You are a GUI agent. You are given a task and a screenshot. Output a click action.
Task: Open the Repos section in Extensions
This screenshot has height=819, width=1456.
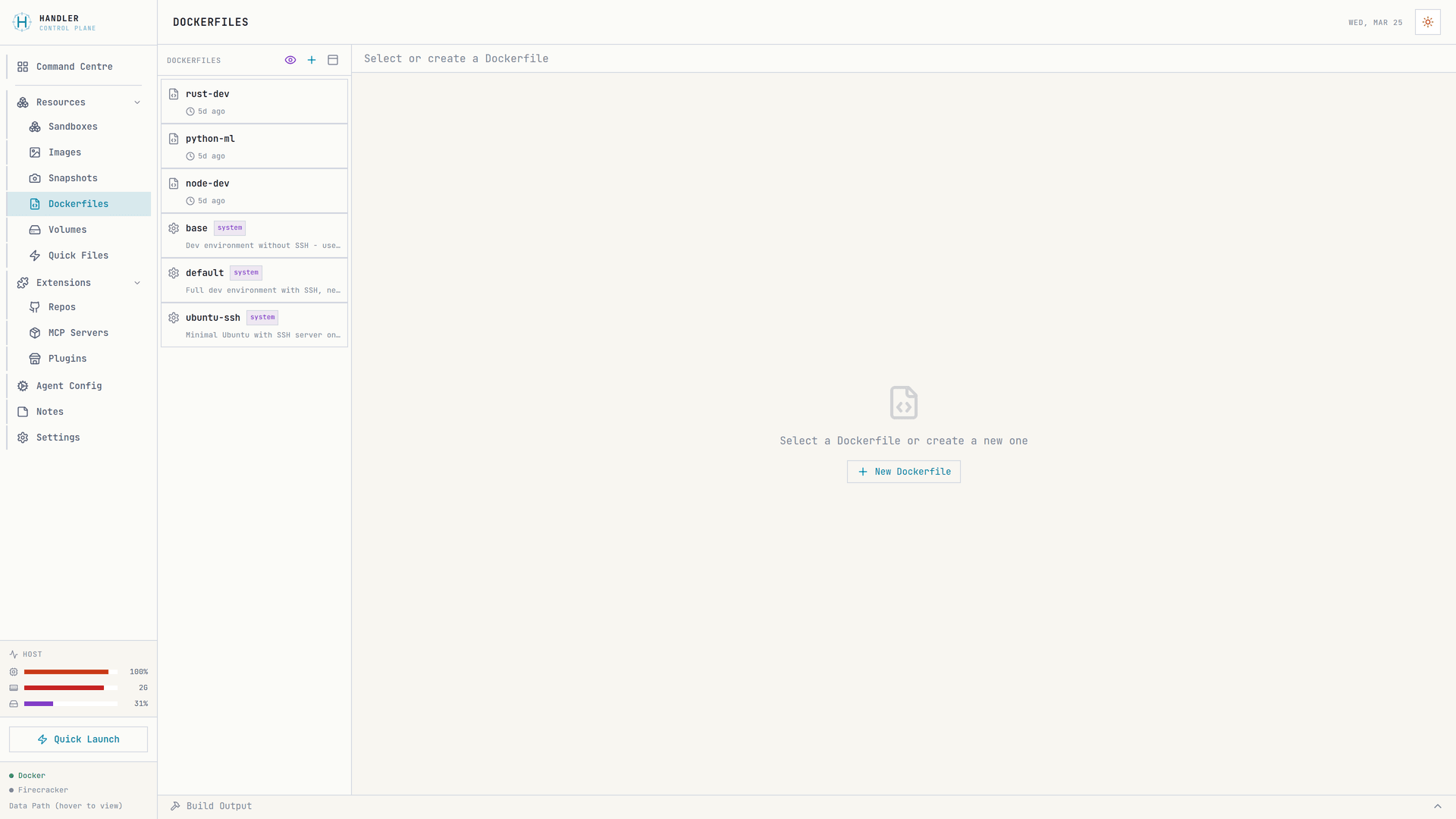click(x=35, y=307)
